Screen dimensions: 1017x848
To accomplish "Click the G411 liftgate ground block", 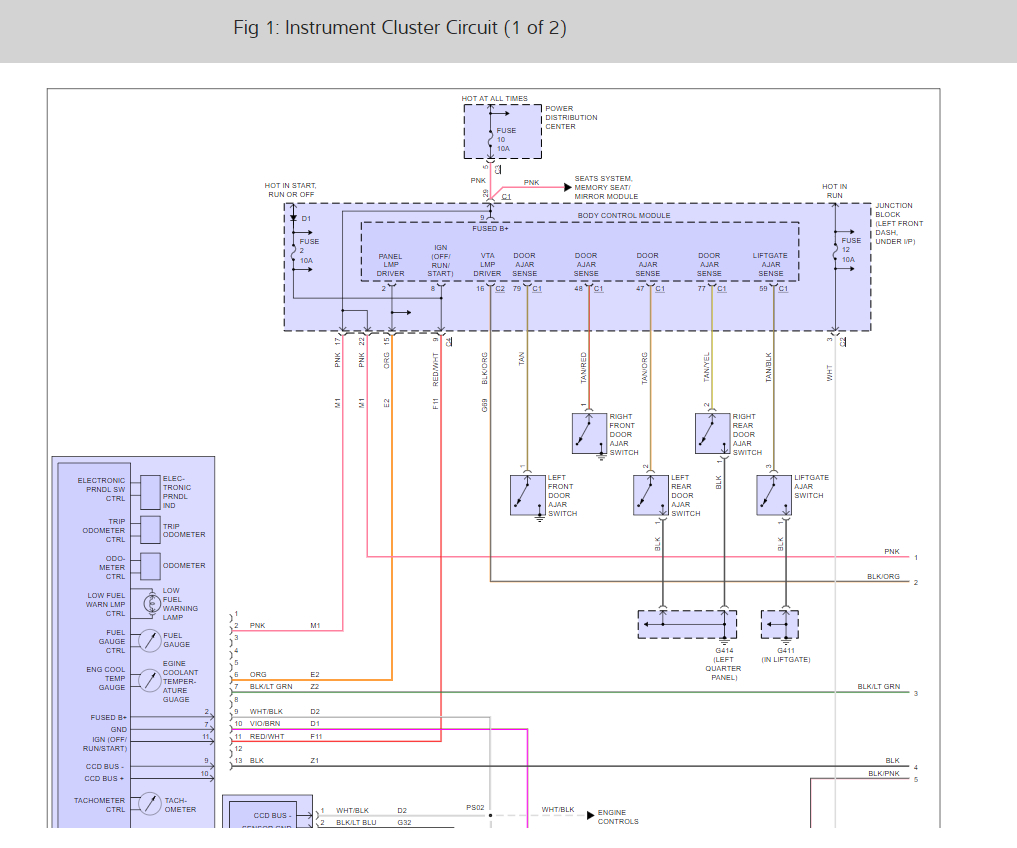I will click(x=780, y=624).
